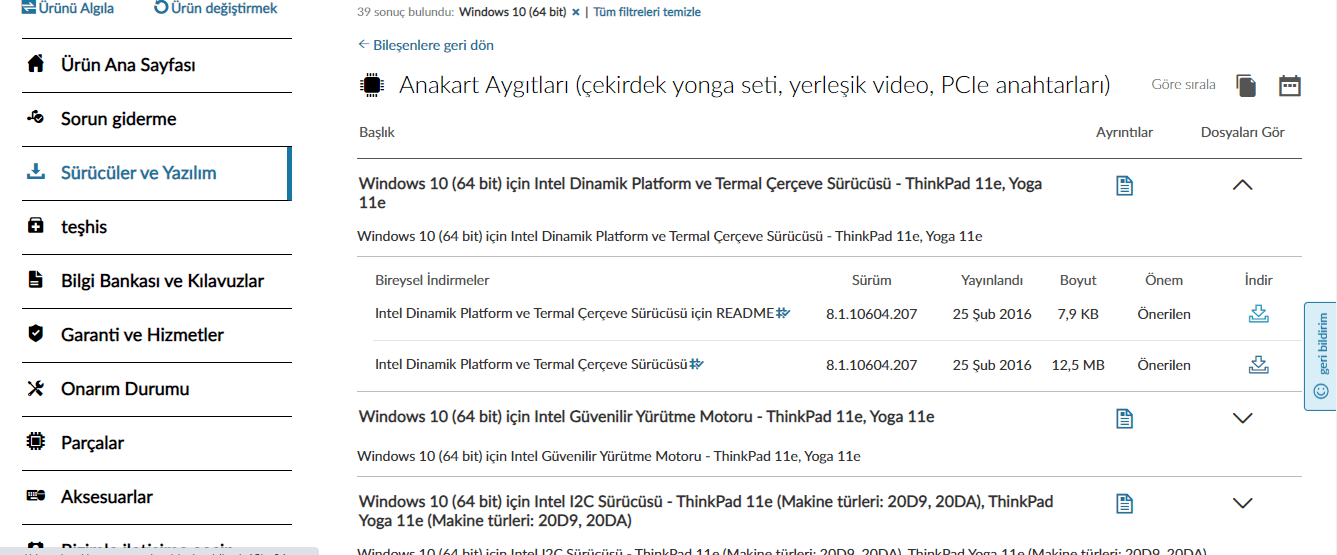Click Ürün değiştirmek link
This screenshot has width=1337, height=555.
[x=216, y=8]
